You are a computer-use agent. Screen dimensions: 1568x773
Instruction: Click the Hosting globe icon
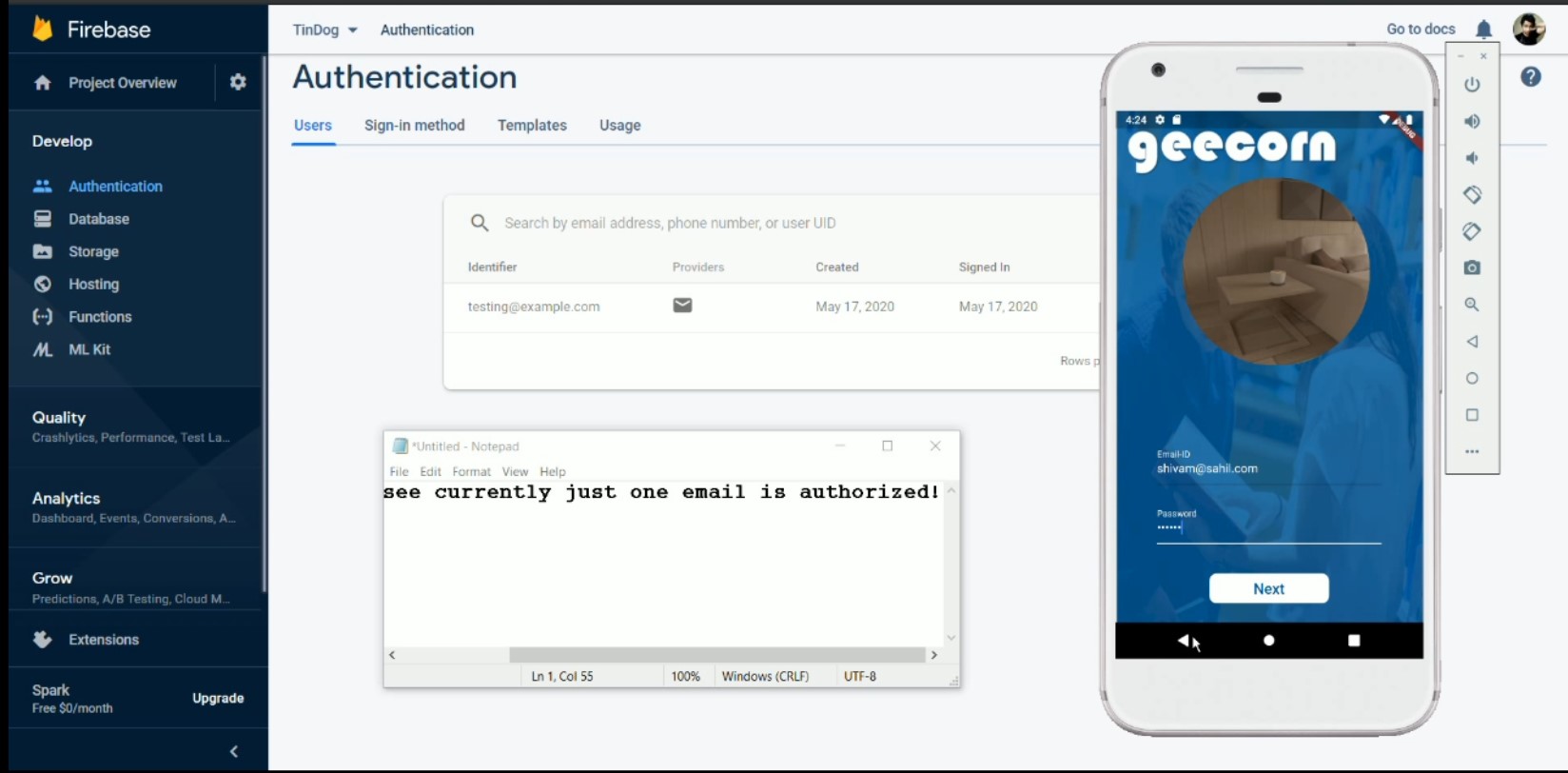point(42,284)
